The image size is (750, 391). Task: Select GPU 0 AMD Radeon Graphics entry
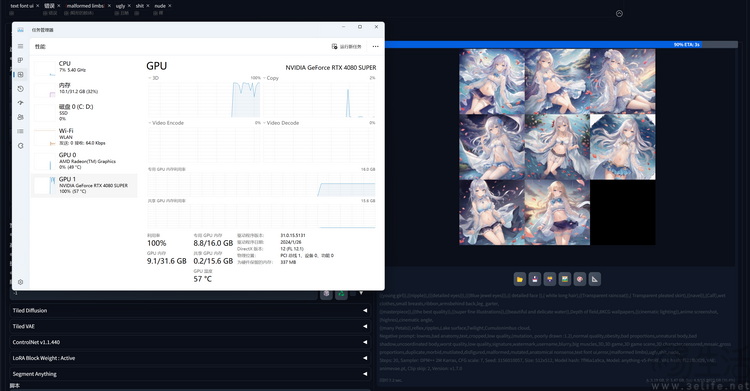pyautogui.click(x=84, y=161)
